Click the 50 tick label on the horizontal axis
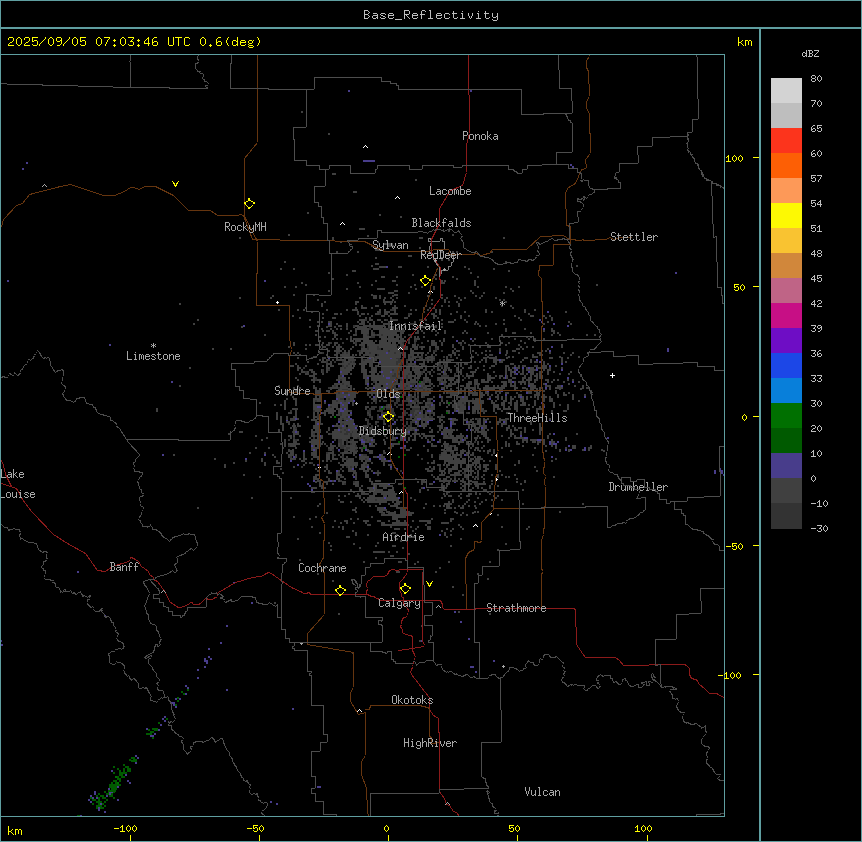Viewport: 862px width, 842px height. tap(514, 828)
